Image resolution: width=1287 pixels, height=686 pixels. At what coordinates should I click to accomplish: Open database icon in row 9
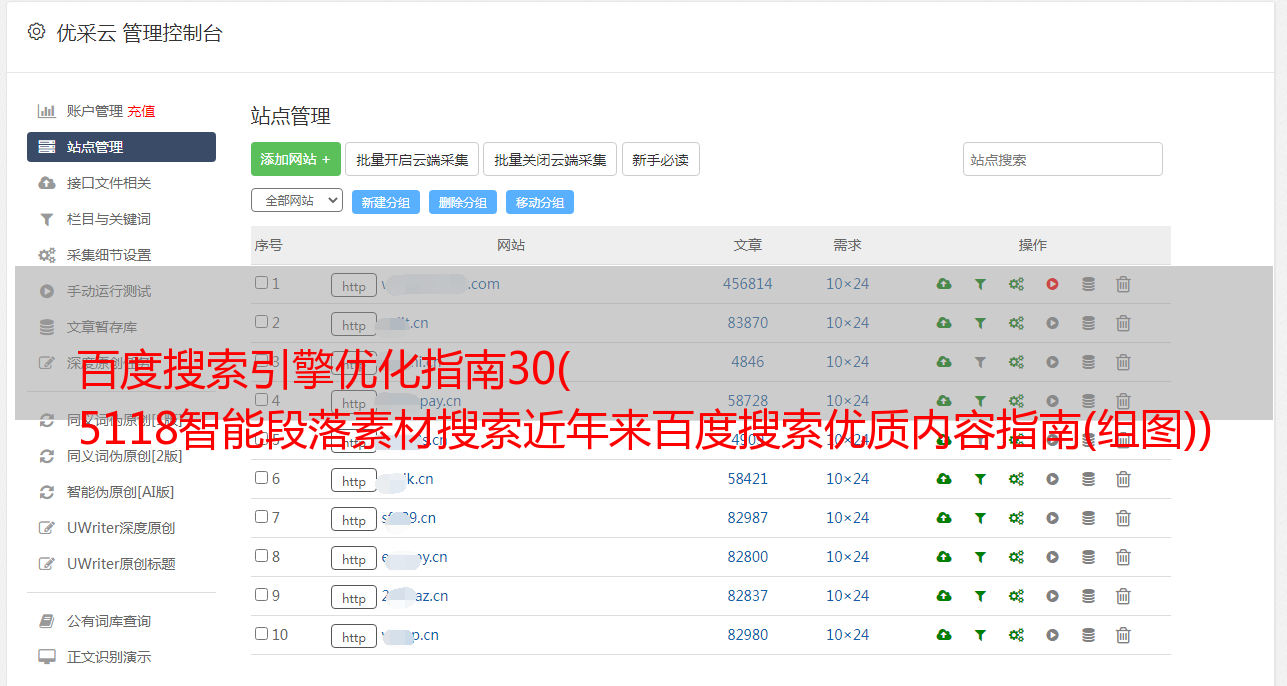coord(1088,596)
